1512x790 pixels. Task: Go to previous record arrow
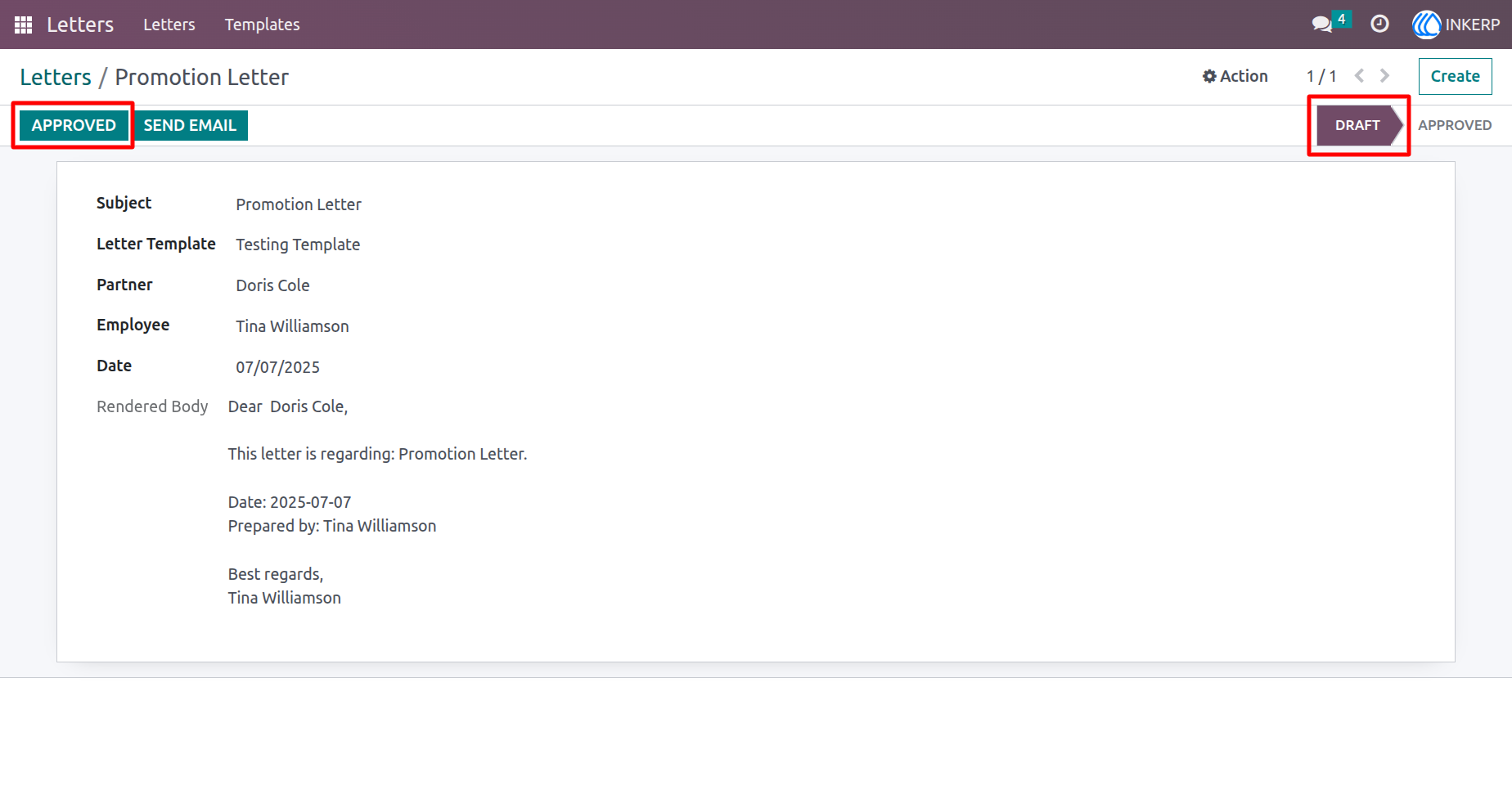[x=1359, y=76]
